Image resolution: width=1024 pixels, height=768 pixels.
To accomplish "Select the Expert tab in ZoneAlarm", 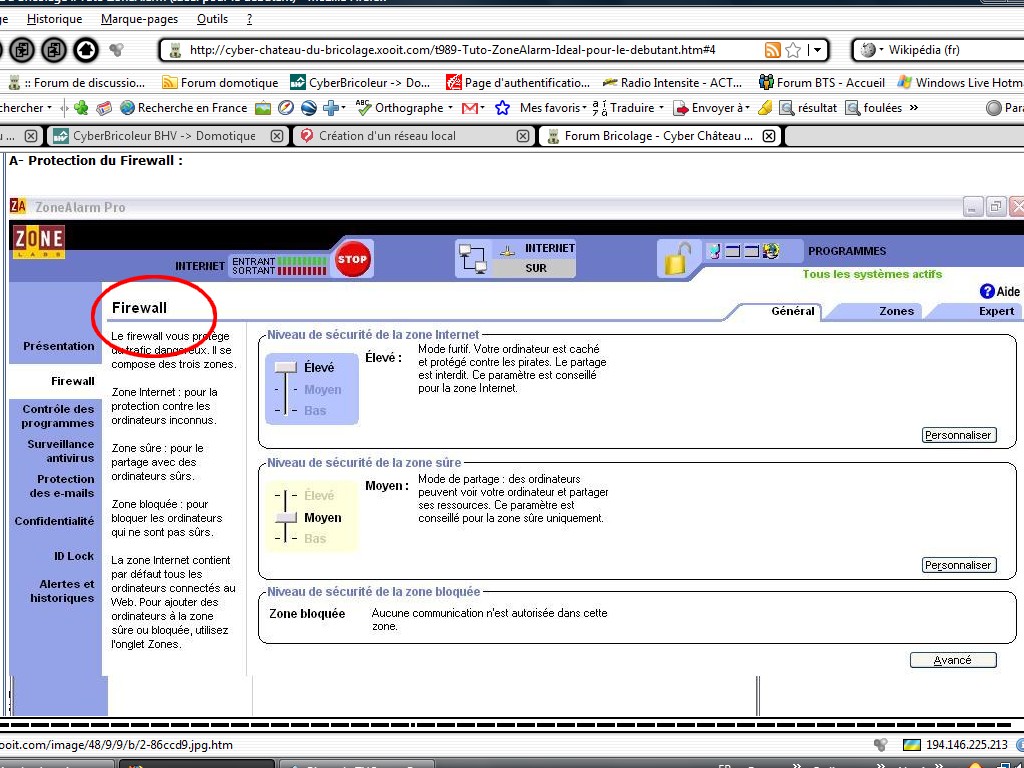I will (996, 311).
